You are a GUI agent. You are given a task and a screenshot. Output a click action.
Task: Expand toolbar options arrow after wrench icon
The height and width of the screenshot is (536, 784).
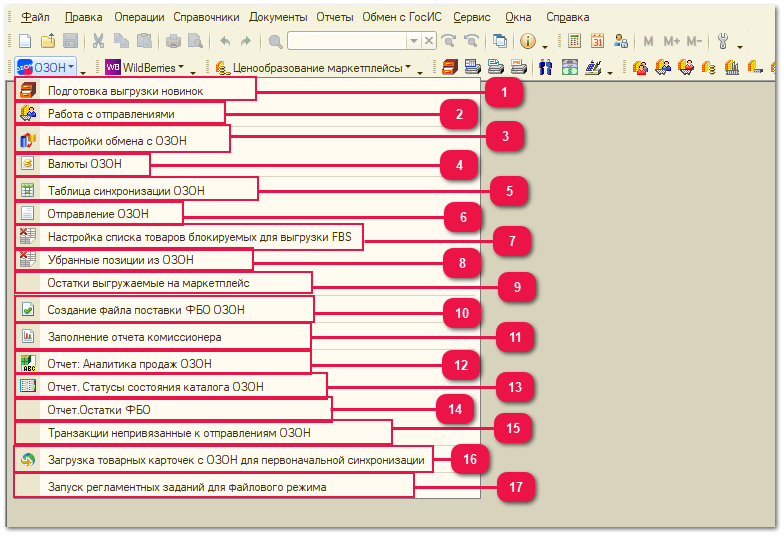click(740, 48)
